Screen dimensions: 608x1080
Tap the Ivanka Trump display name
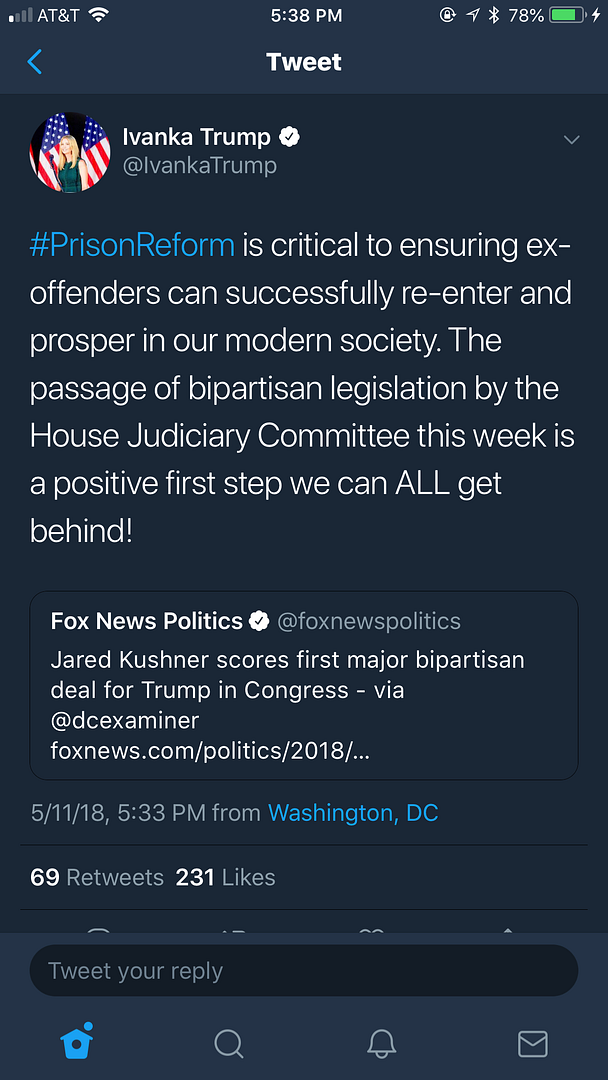(x=196, y=137)
